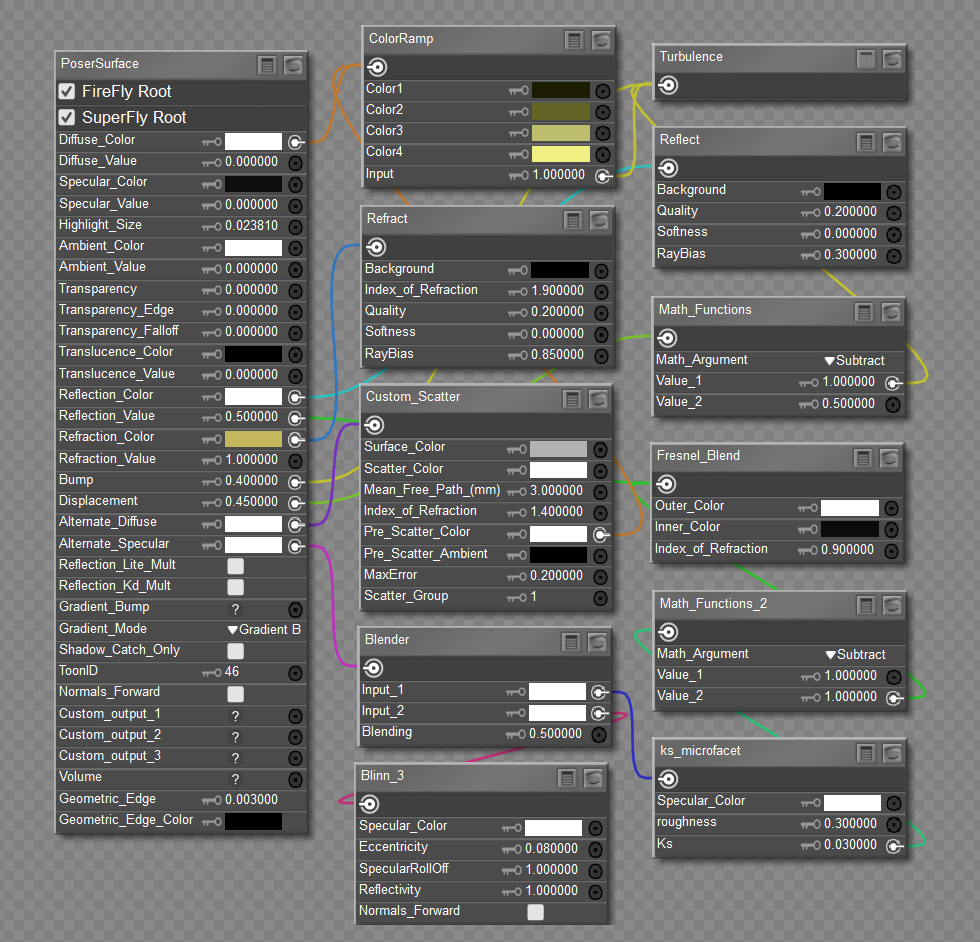Click Custom_output_1 question mark value
Image resolution: width=980 pixels, height=942 pixels.
[236, 716]
